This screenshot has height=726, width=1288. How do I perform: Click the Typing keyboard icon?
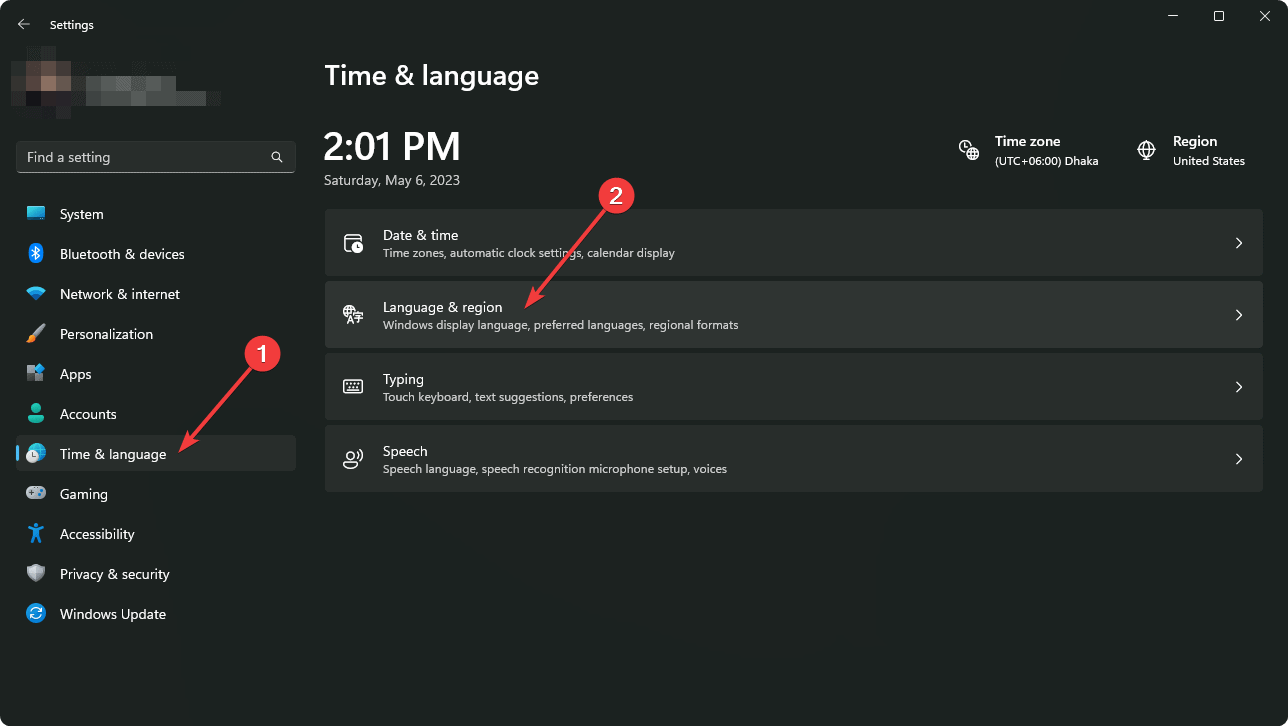(x=353, y=387)
